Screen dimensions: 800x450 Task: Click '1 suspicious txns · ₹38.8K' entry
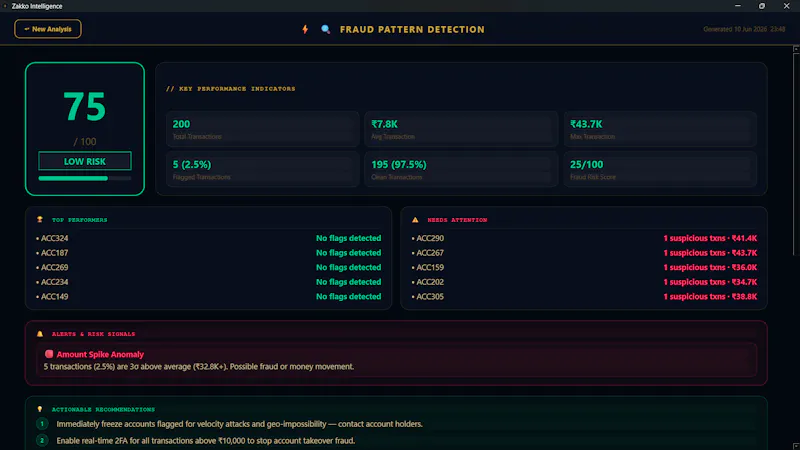coord(710,296)
